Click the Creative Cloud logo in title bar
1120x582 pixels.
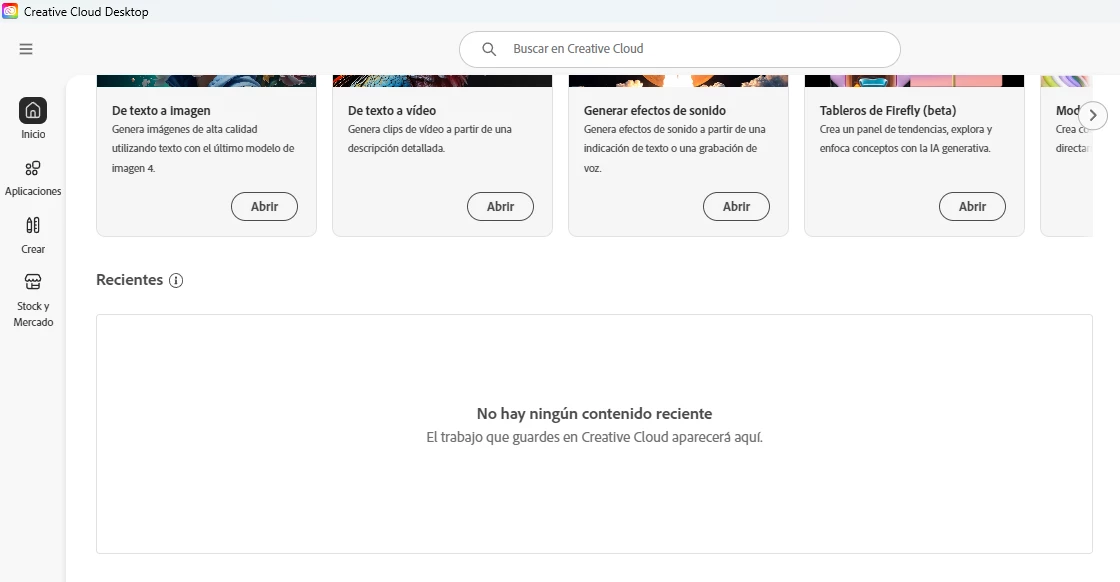pos(10,11)
